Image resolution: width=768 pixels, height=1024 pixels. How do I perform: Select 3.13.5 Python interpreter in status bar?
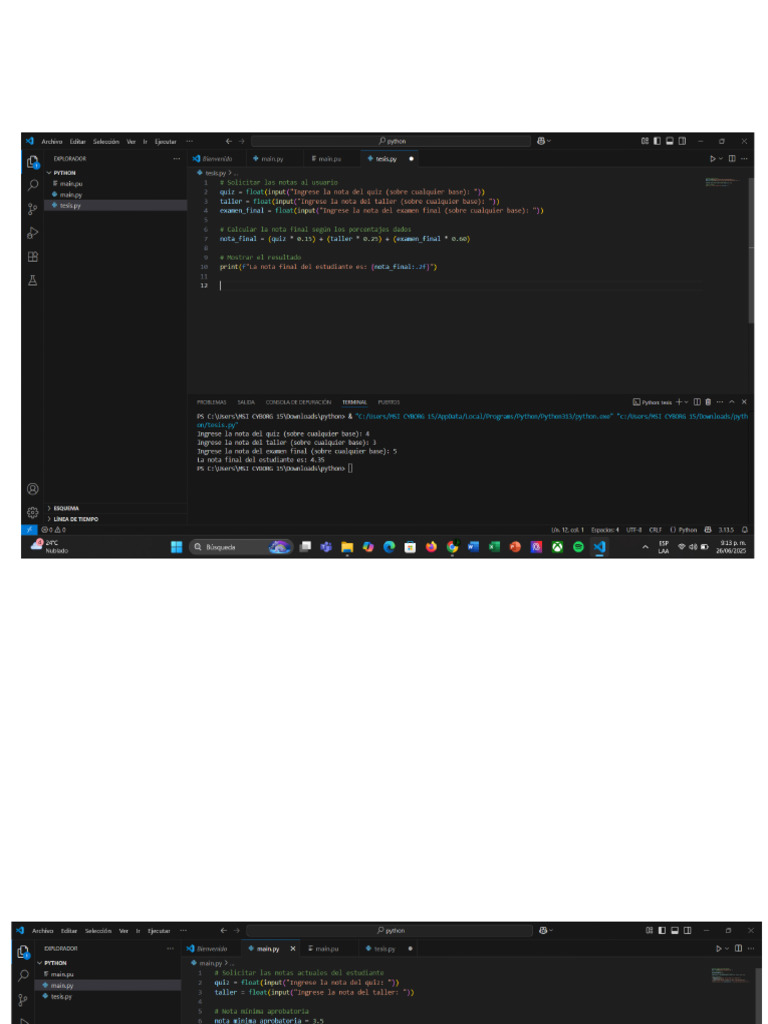pyautogui.click(x=726, y=530)
